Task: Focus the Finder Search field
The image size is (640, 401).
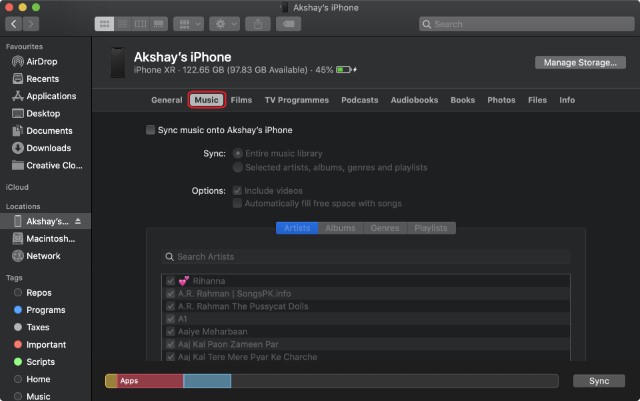Action: pyautogui.click(x=527, y=24)
